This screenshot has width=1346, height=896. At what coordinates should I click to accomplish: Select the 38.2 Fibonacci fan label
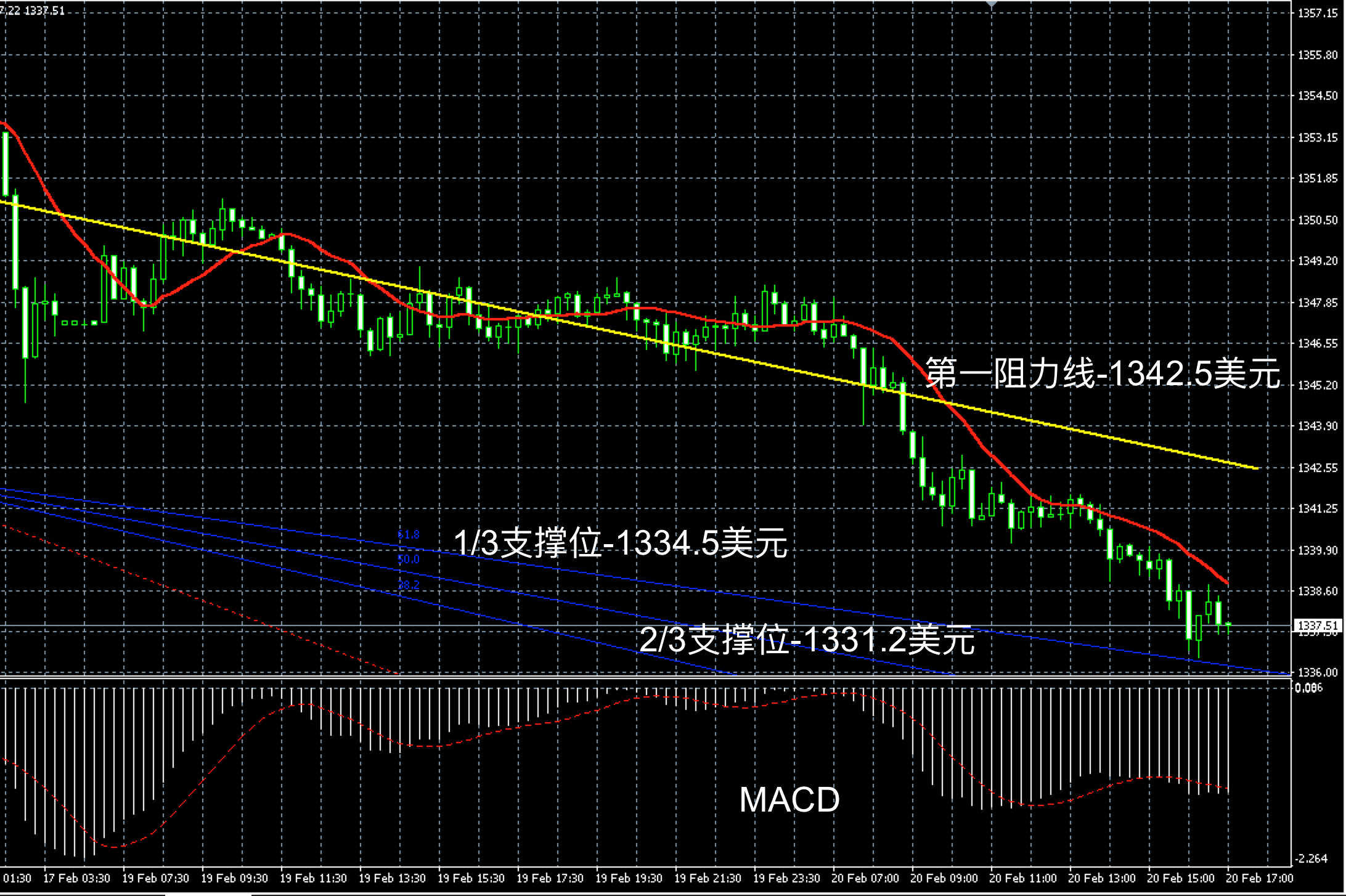click(x=409, y=584)
